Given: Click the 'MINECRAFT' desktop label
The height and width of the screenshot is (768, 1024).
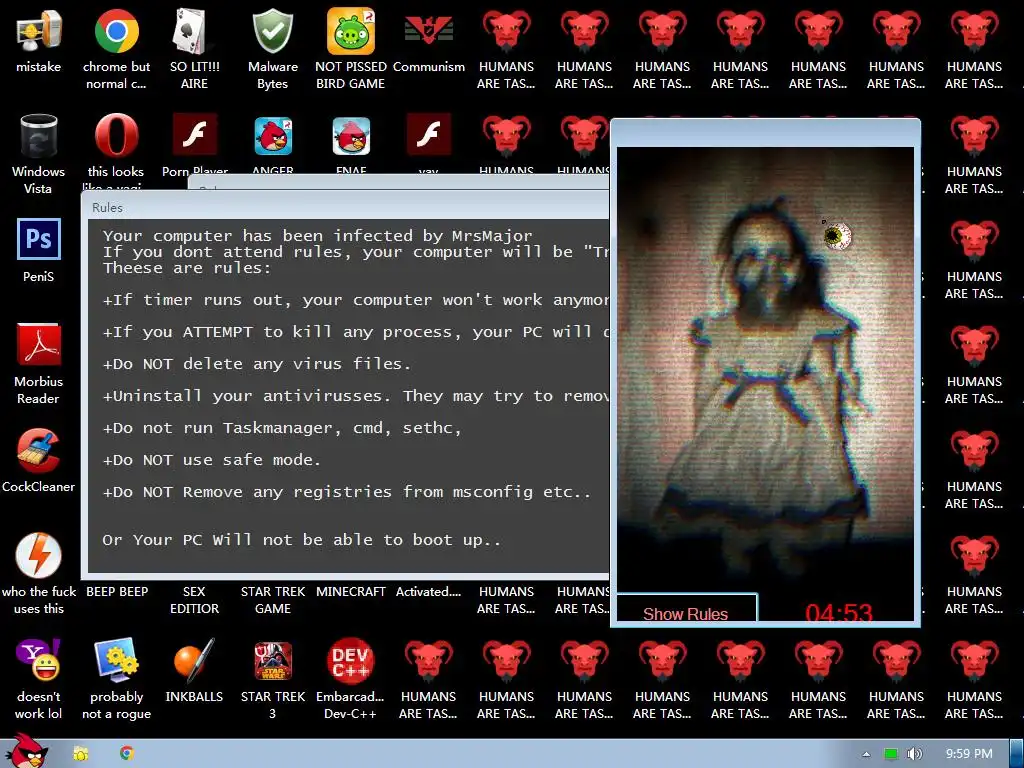Looking at the screenshot, I should click(x=351, y=591).
